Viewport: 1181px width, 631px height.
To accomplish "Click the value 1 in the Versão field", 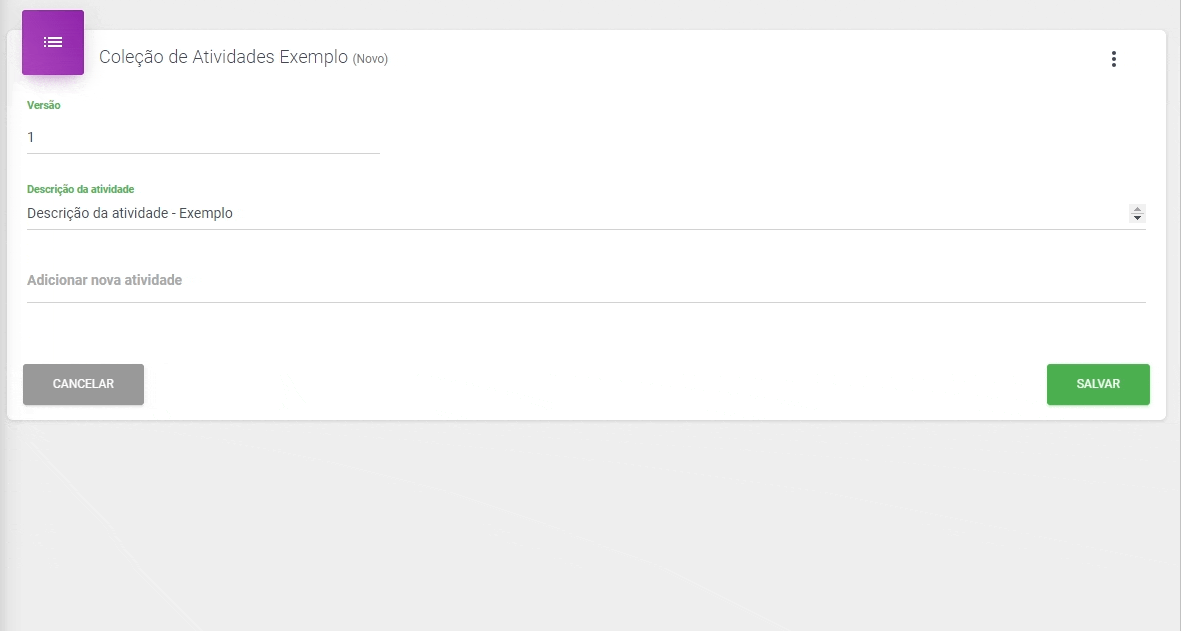I will pyautogui.click(x=31, y=137).
